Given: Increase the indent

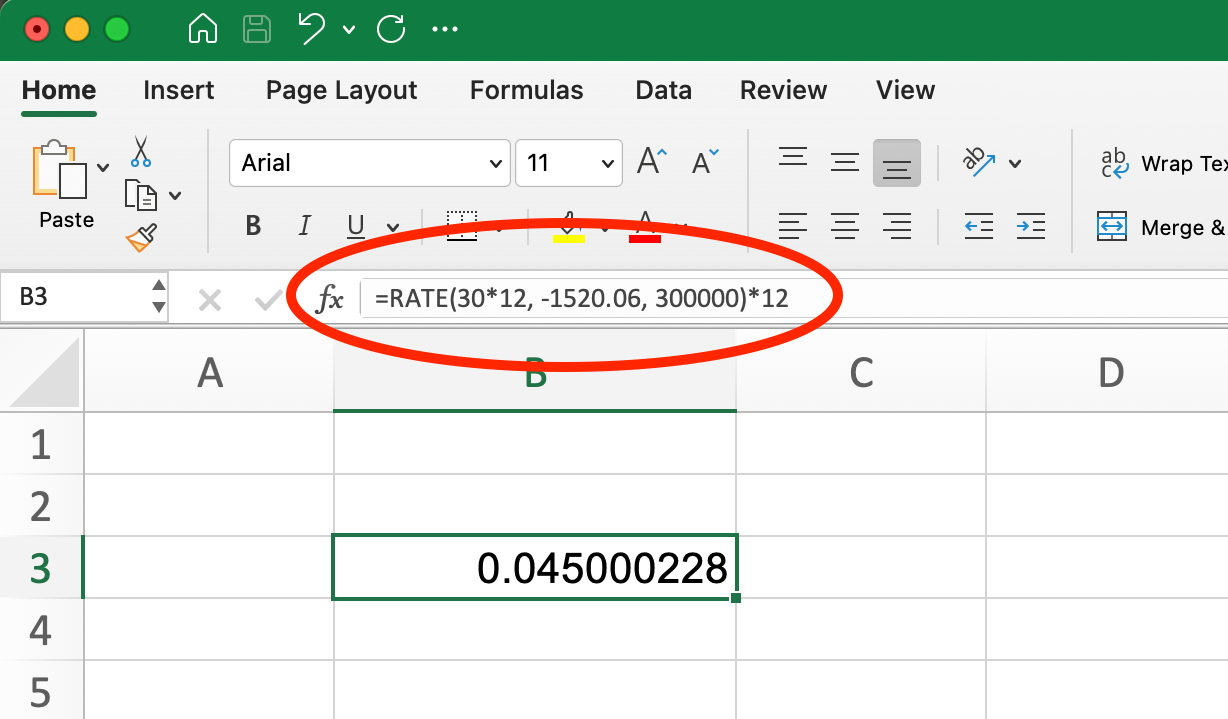Looking at the screenshot, I should tap(1030, 227).
